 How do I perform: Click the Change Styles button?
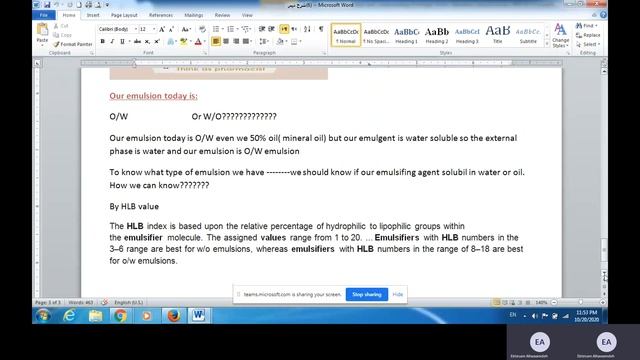click(560, 36)
